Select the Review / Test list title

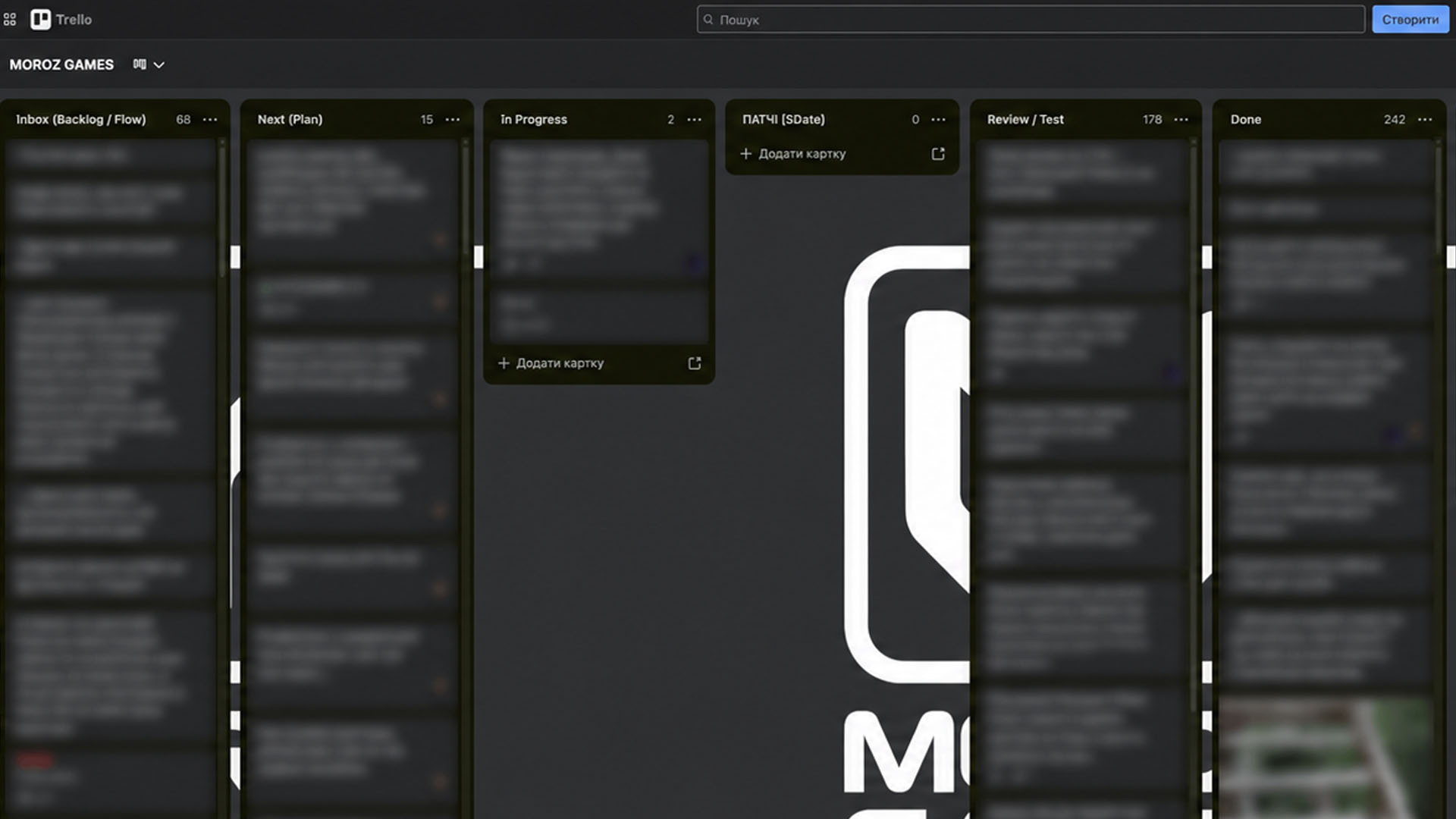coord(1025,120)
